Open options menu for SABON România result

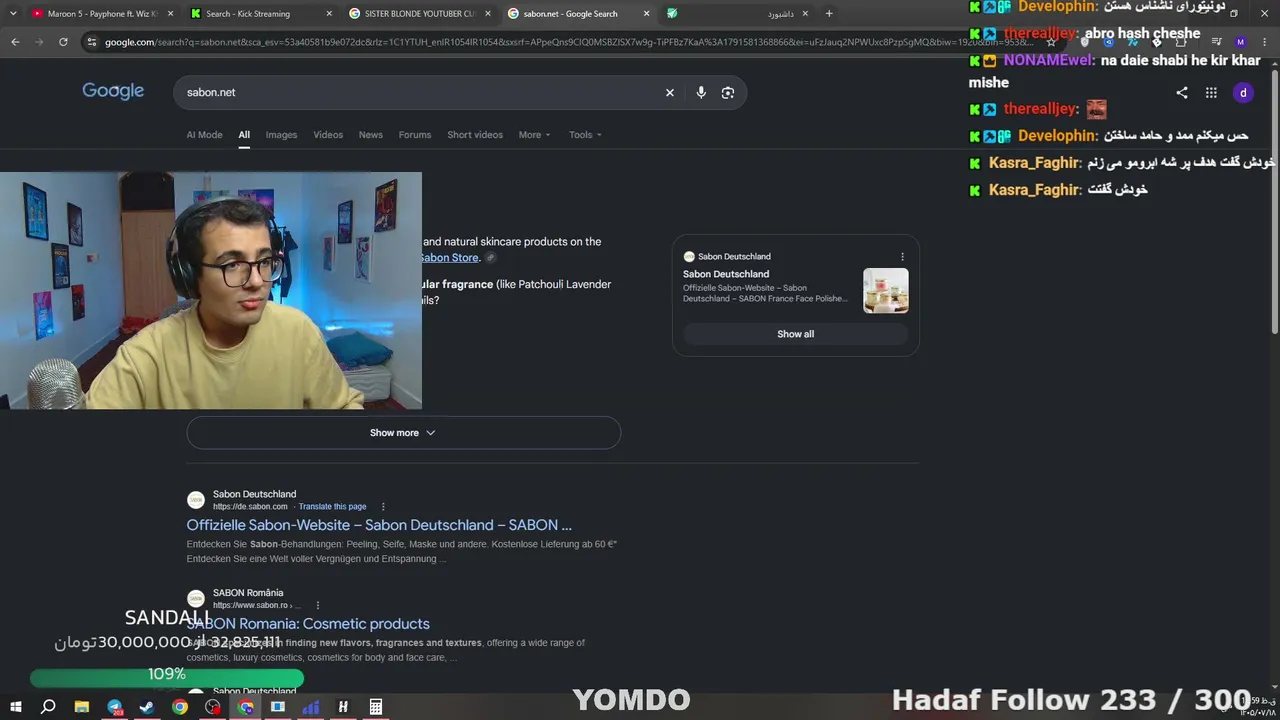(x=318, y=605)
